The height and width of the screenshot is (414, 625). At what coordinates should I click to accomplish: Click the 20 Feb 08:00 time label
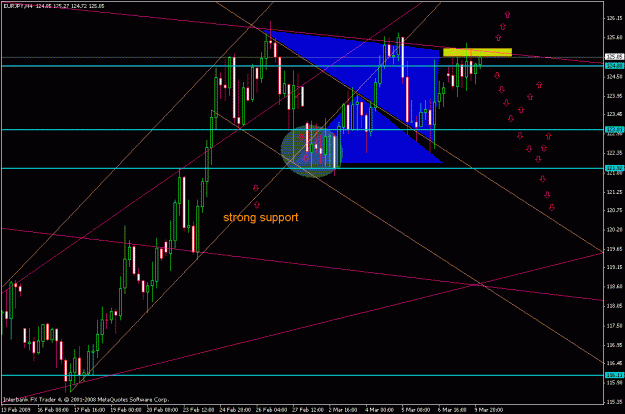[x=162, y=410]
